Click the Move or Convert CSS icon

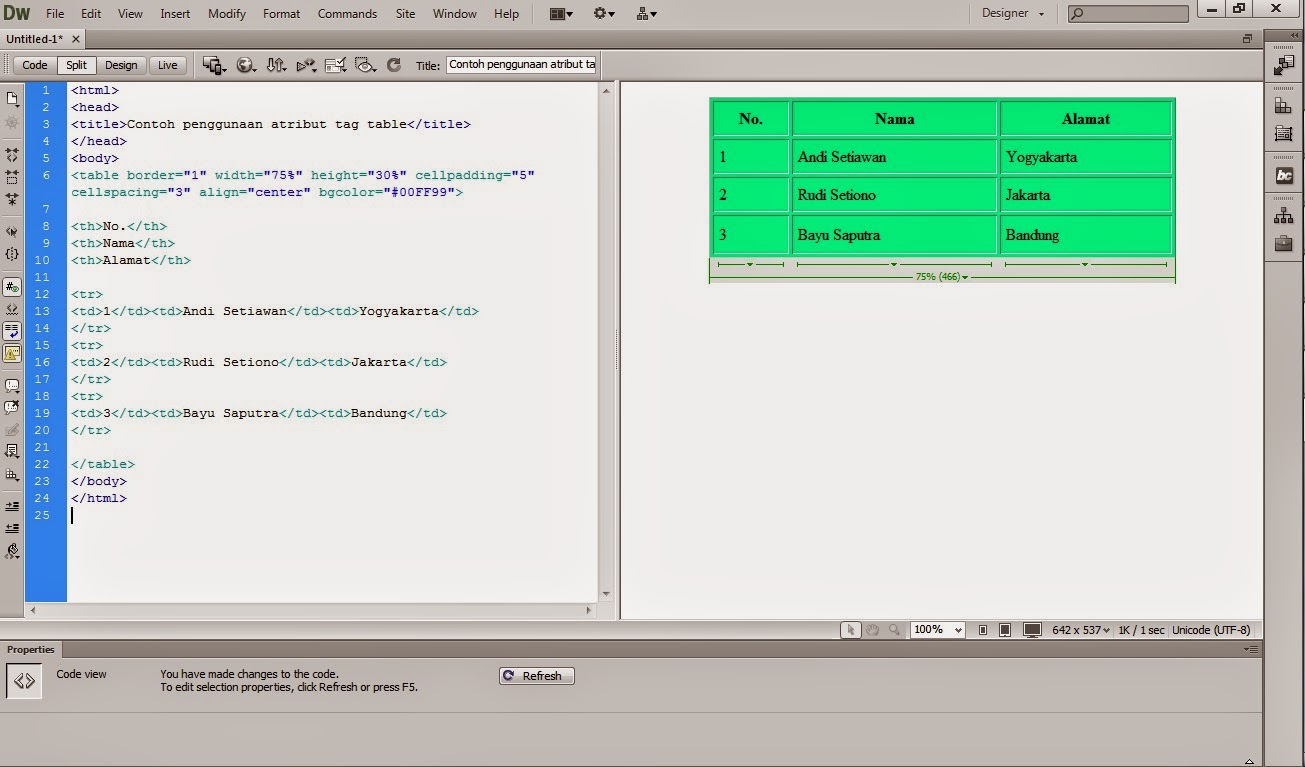point(12,473)
